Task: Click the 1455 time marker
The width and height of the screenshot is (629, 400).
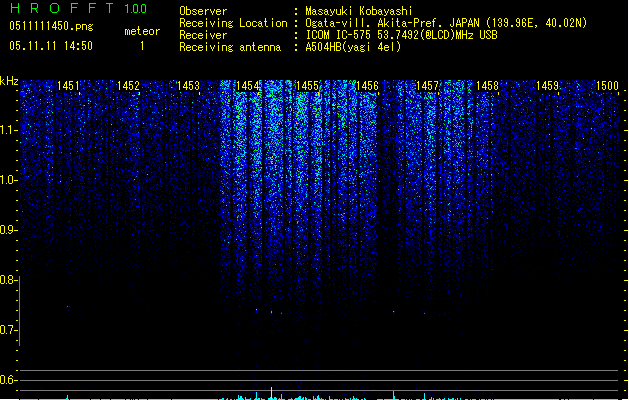Action: click(x=307, y=86)
